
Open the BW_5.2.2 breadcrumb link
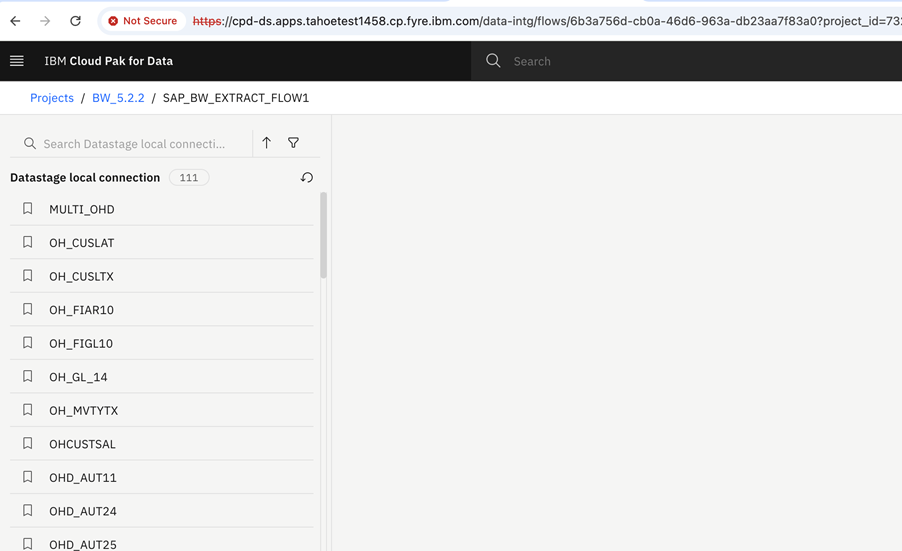[118, 98]
